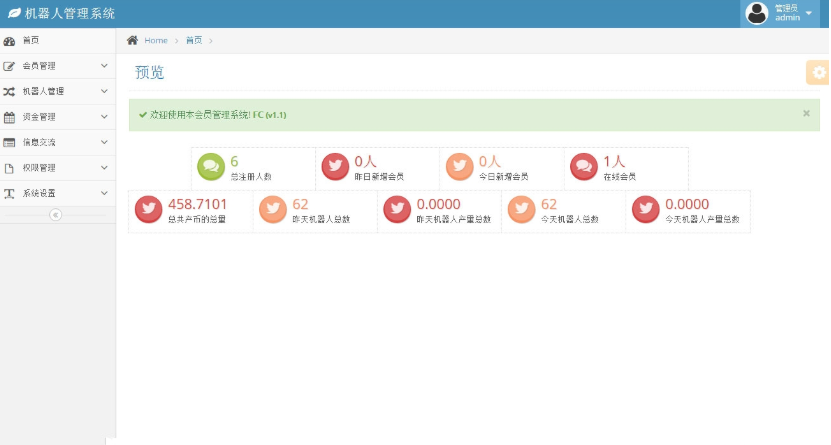
Task: Open the settings gear panel button
Action: [x=818, y=73]
